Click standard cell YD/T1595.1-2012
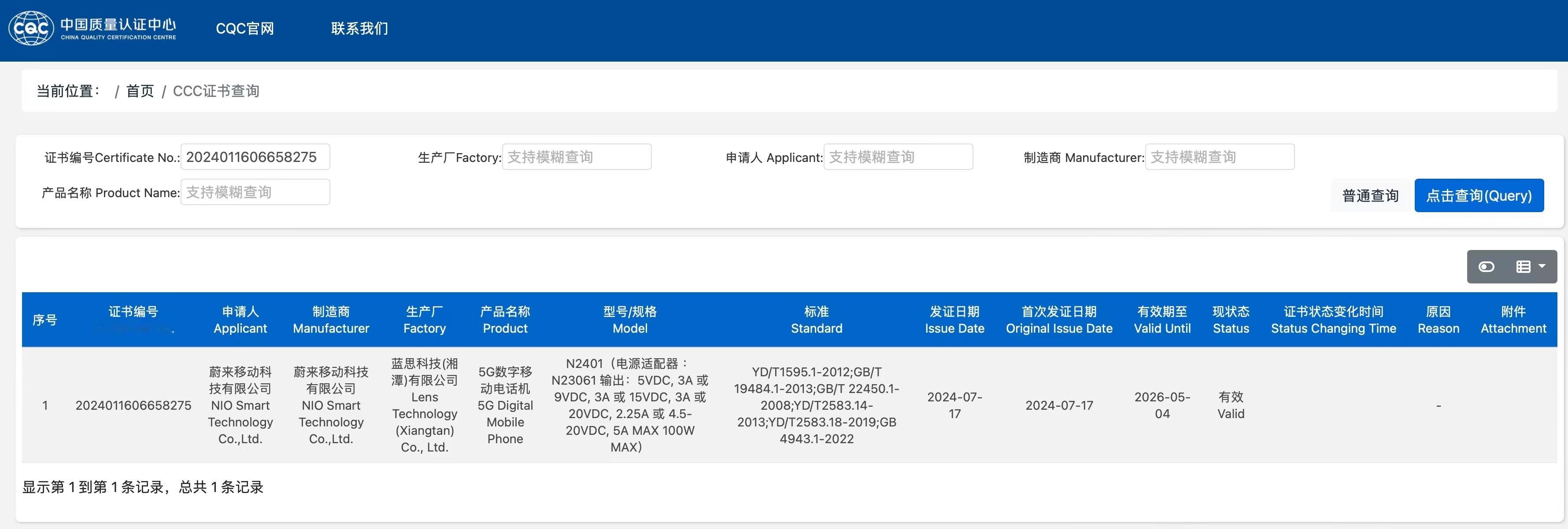This screenshot has height=529, width=1568. coord(817,406)
